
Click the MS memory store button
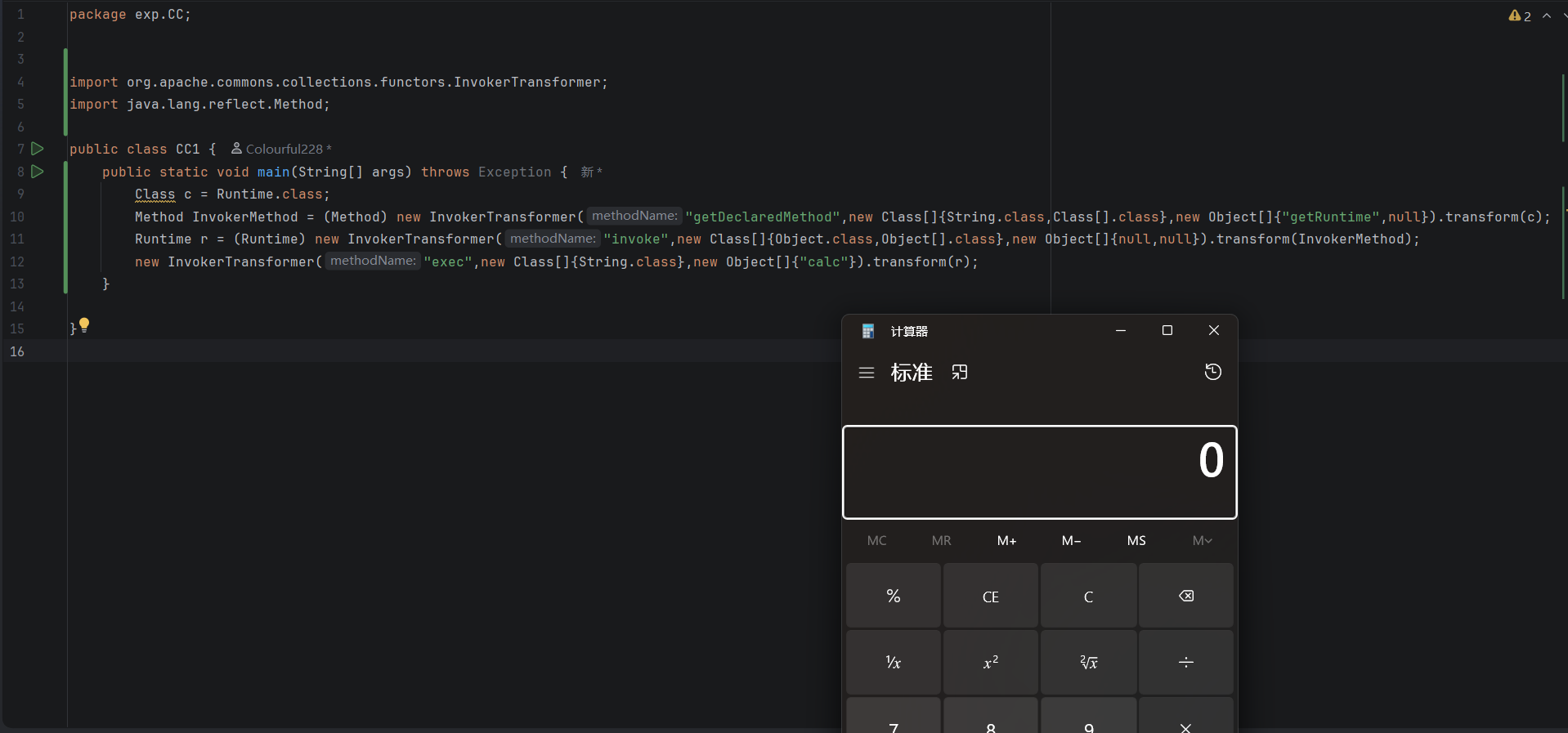pos(1136,540)
